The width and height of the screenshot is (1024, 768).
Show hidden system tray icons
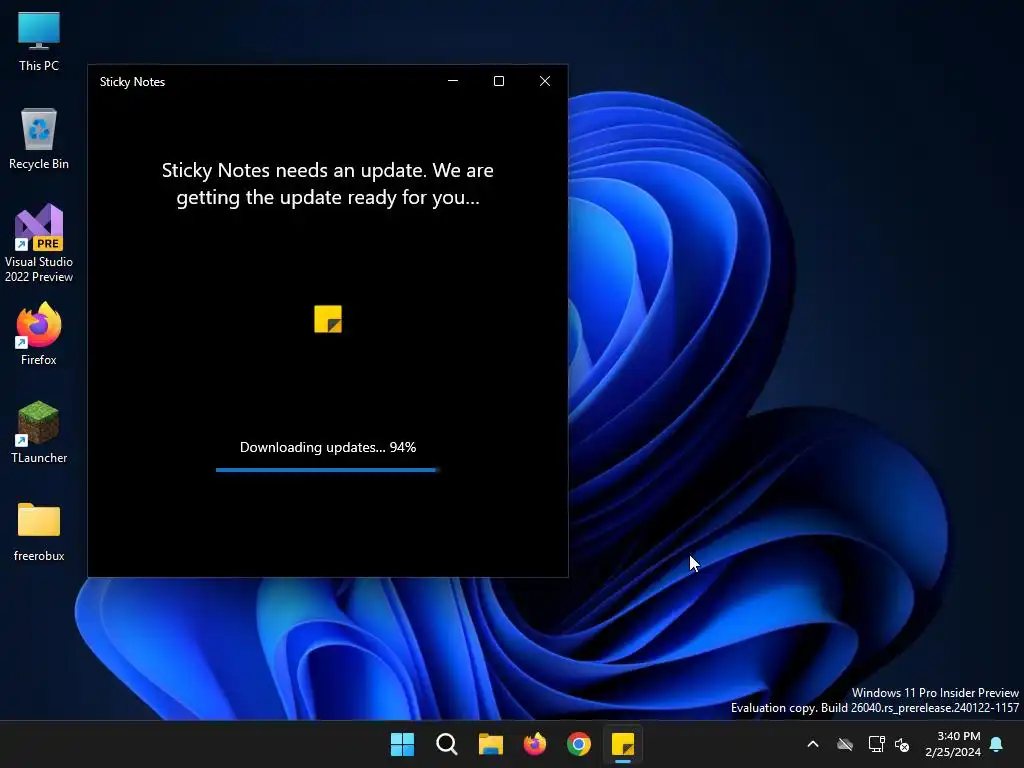(x=813, y=744)
